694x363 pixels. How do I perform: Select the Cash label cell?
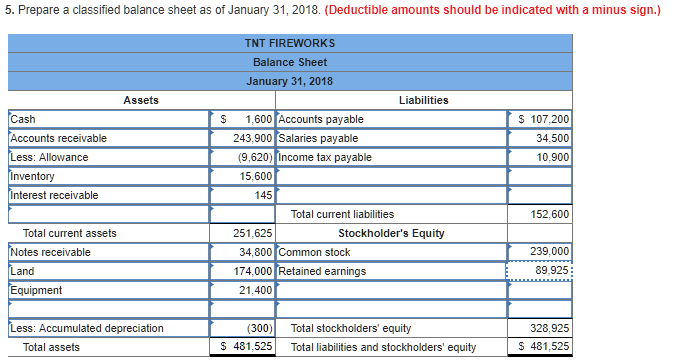click(x=109, y=119)
